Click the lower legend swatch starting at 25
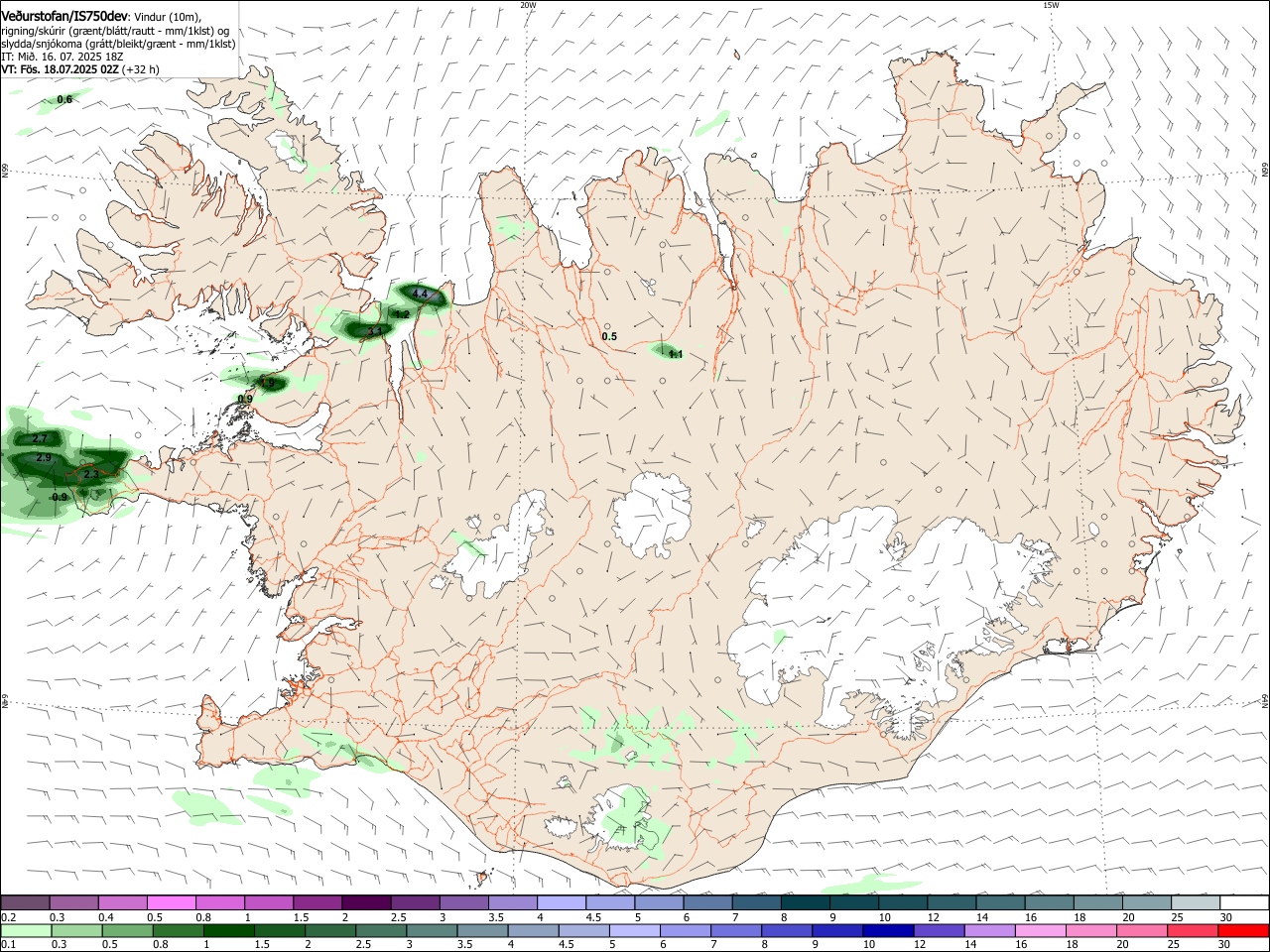This screenshot has height=952, width=1270. pyautogui.click(x=1192, y=930)
